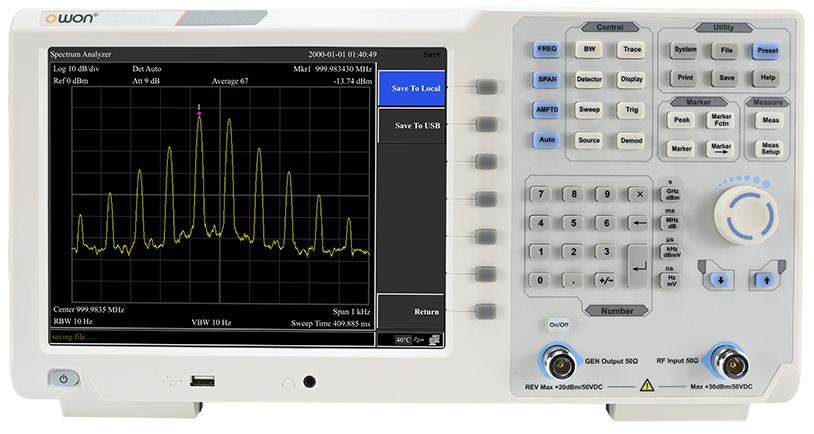Image resolution: width=814 pixels, height=434 pixels.
Task: Select Save To Local softkey option
Action: (x=416, y=88)
